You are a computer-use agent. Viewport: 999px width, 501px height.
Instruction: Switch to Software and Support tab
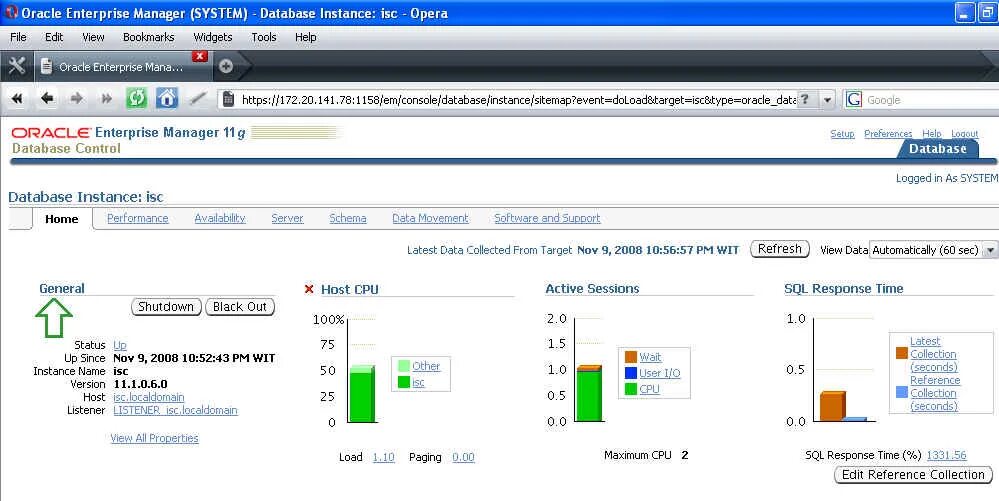click(547, 218)
